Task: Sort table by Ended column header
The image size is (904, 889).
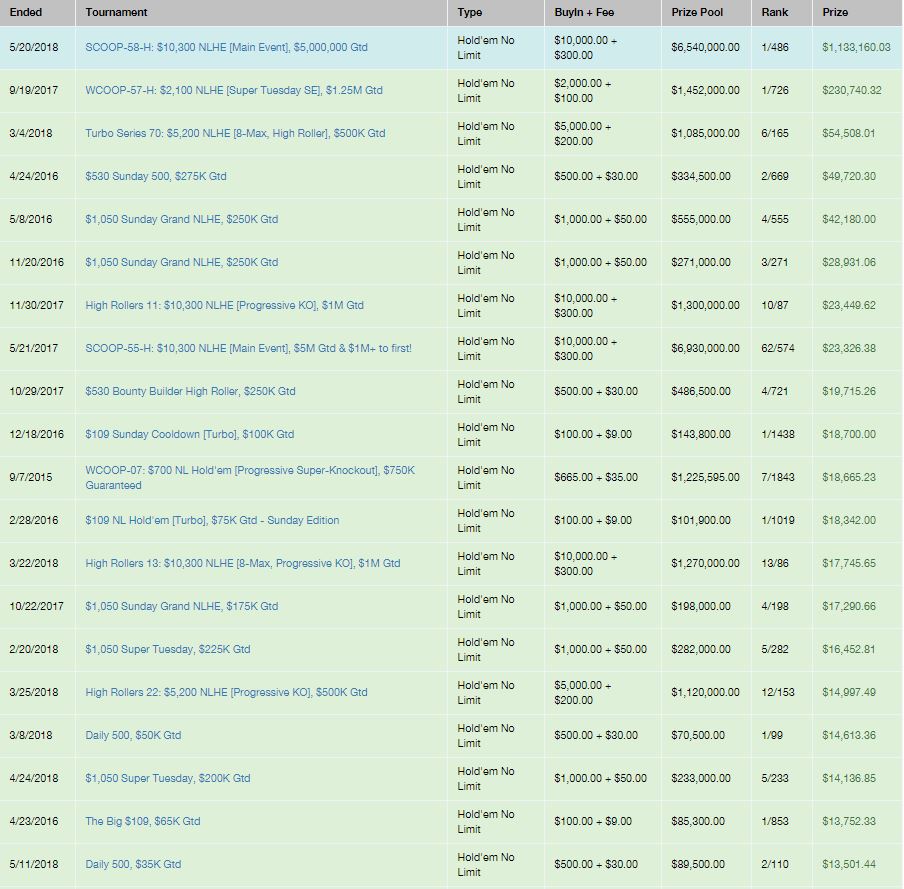Action: click(x=26, y=12)
